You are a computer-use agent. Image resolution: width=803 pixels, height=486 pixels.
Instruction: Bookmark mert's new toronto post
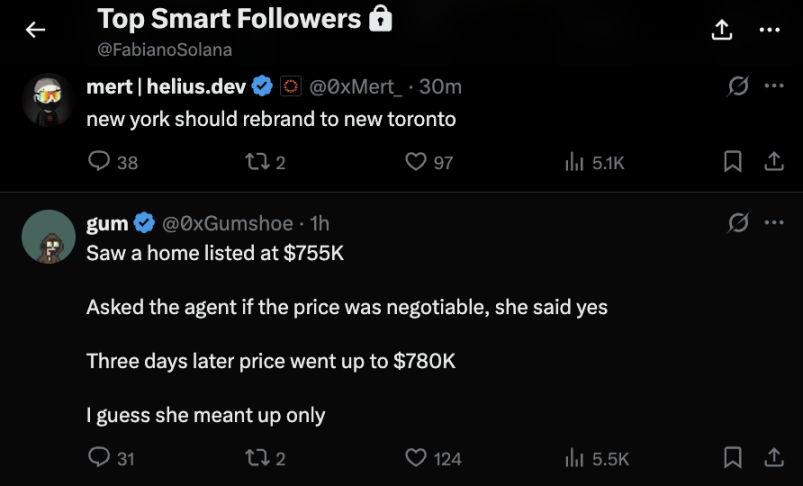(733, 162)
